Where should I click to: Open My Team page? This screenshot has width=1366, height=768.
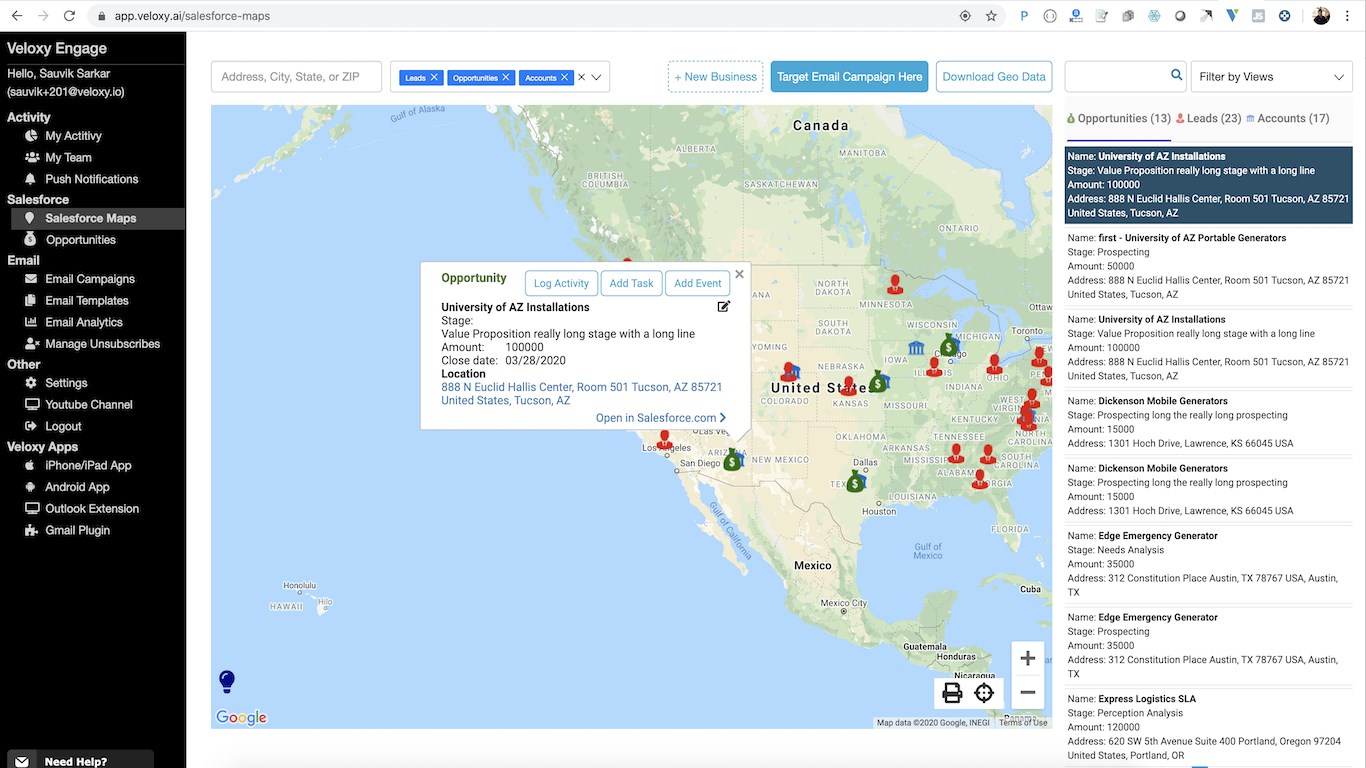pyautogui.click(x=68, y=158)
